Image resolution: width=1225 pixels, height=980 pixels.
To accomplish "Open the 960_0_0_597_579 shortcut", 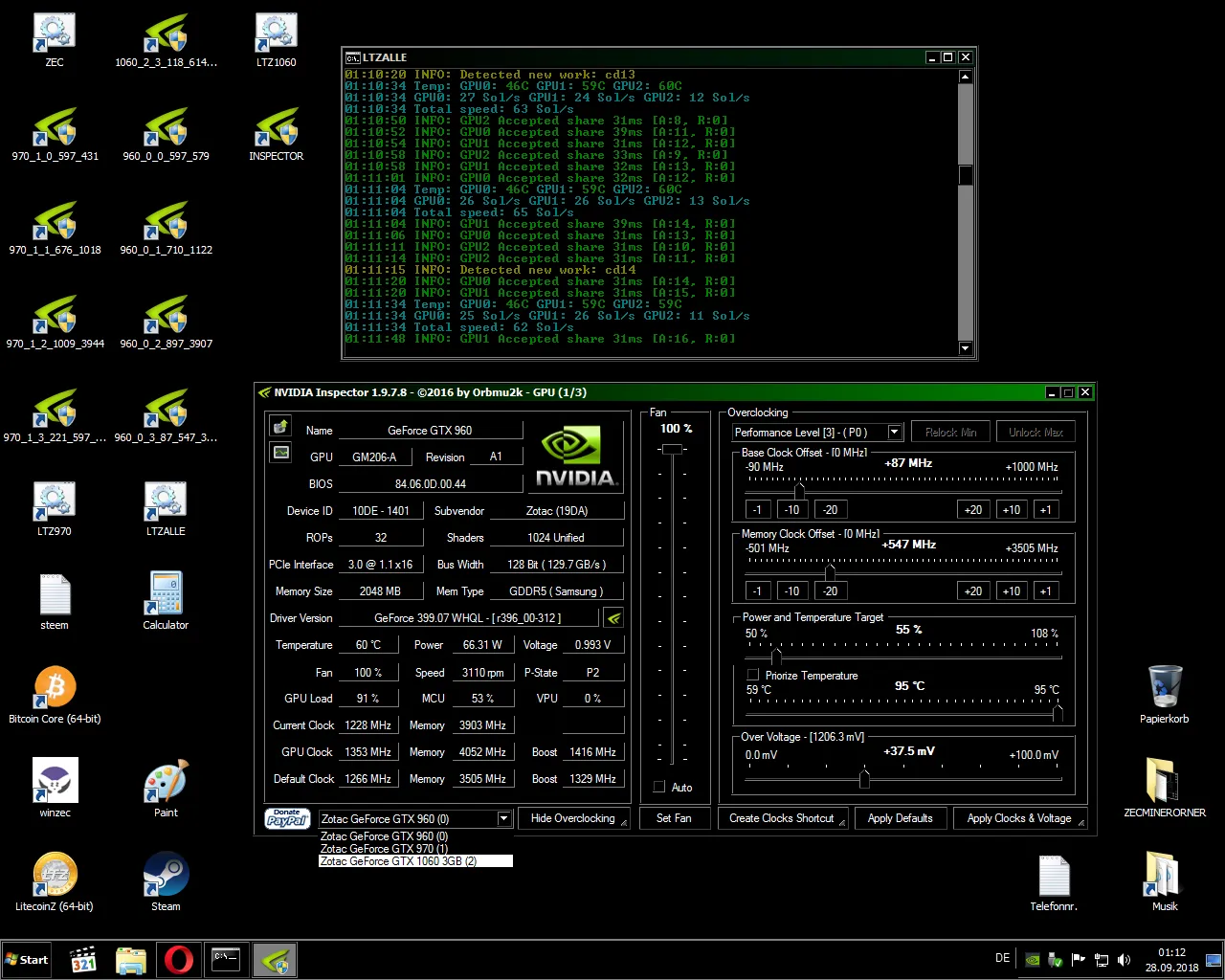I will (166, 135).
